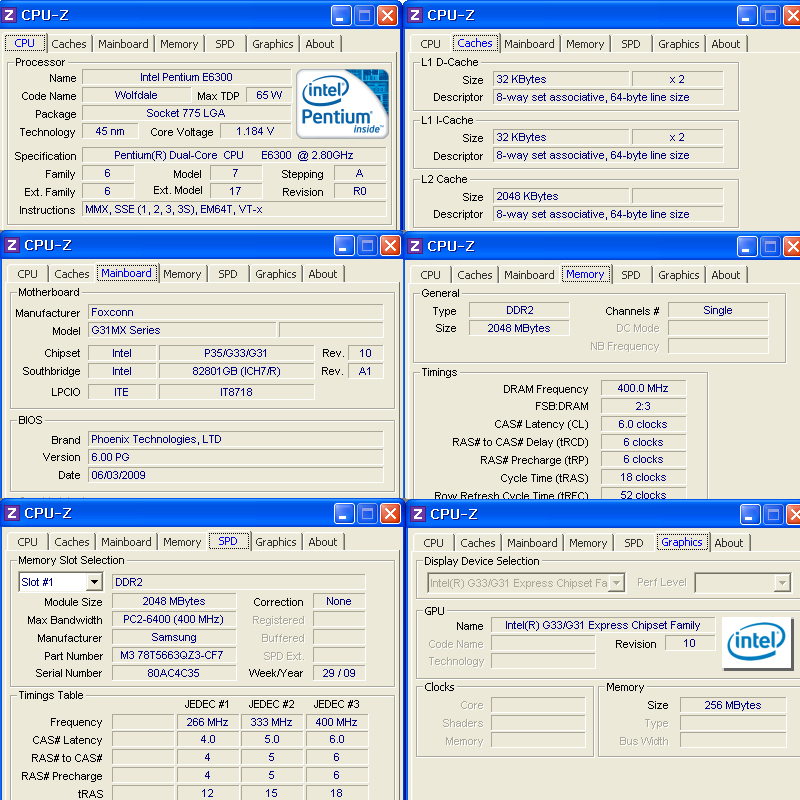Click the BIOS version '6.00 PG'
Screen dimensions: 800x800
click(x=236, y=457)
